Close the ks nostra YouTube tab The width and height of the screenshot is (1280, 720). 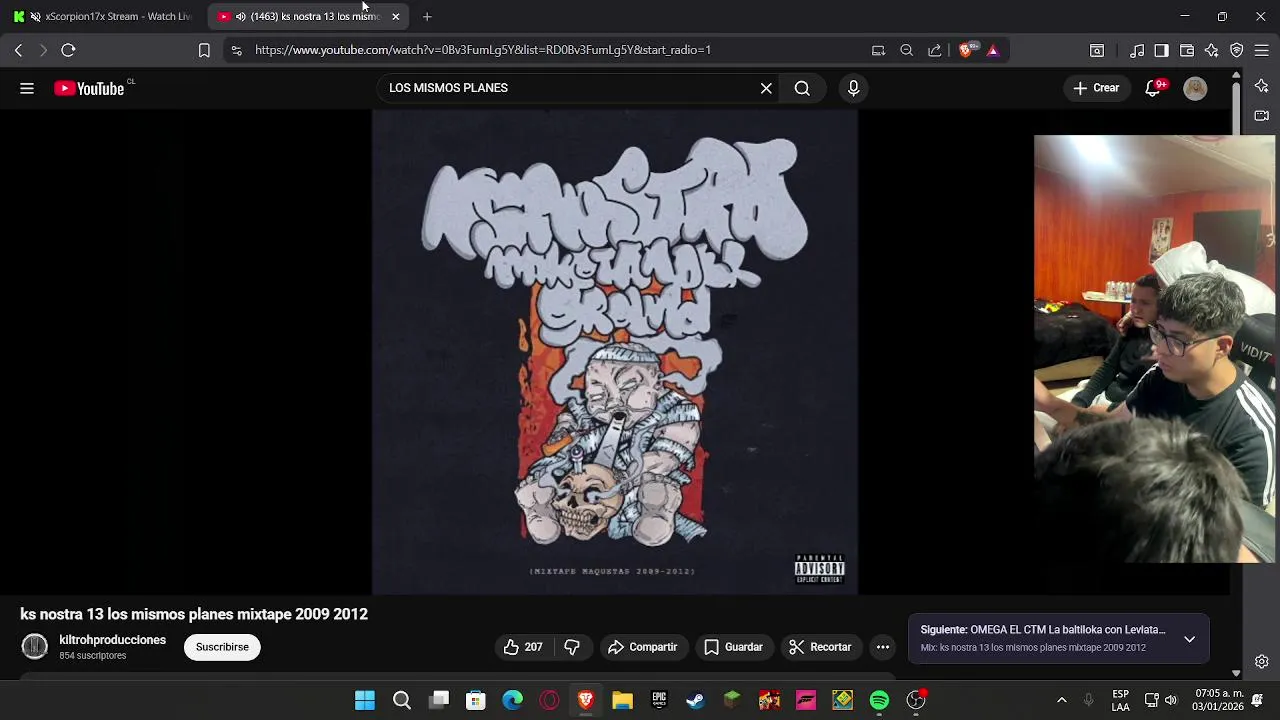pyautogui.click(x=395, y=17)
